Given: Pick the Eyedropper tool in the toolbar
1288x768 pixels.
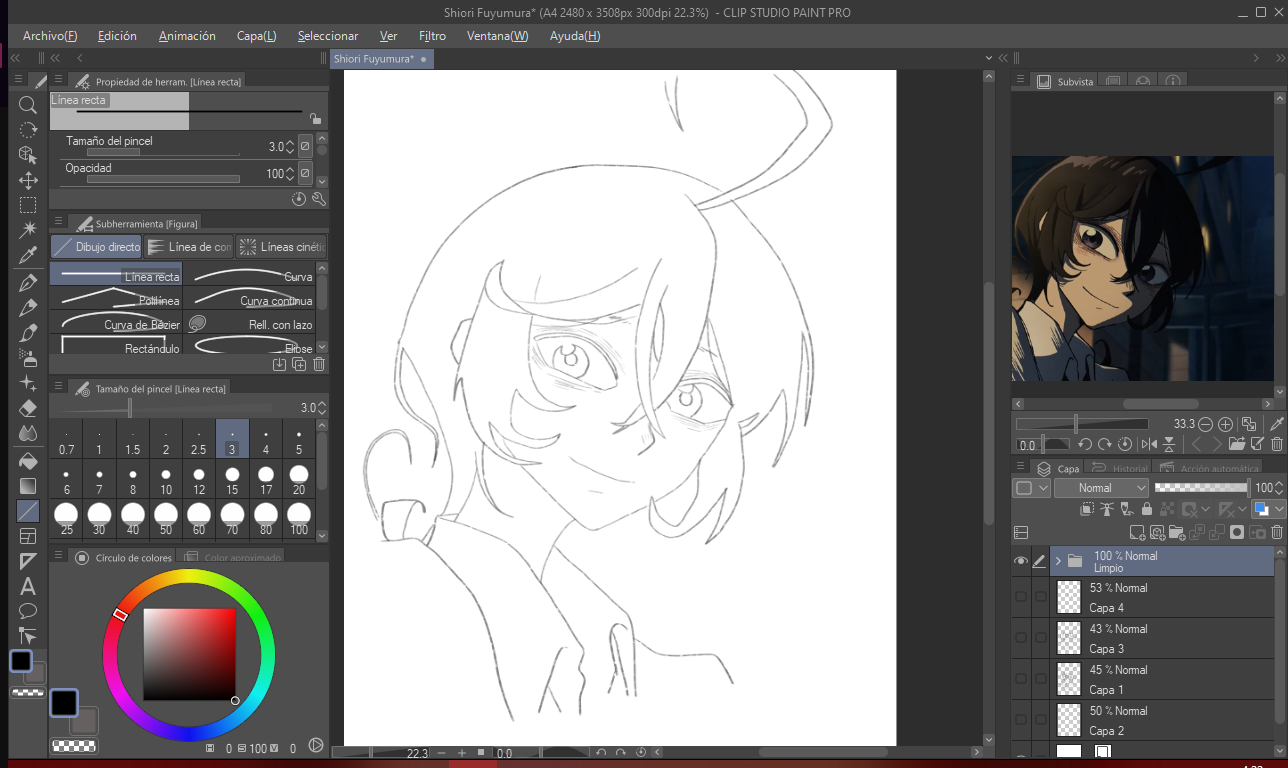Looking at the screenshot, I should click(28, 256).
